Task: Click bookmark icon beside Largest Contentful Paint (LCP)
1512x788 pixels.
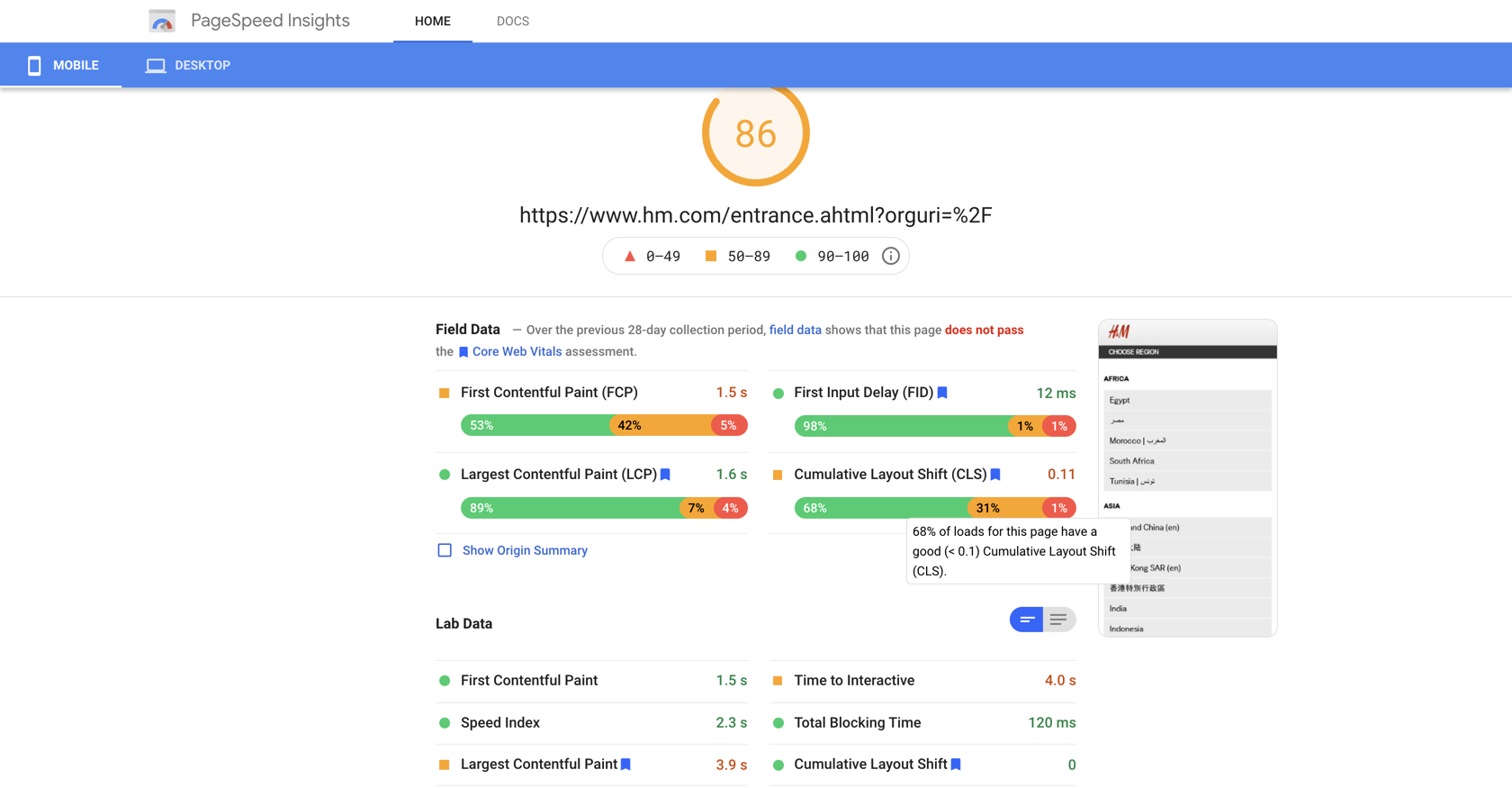Action: 665,475
